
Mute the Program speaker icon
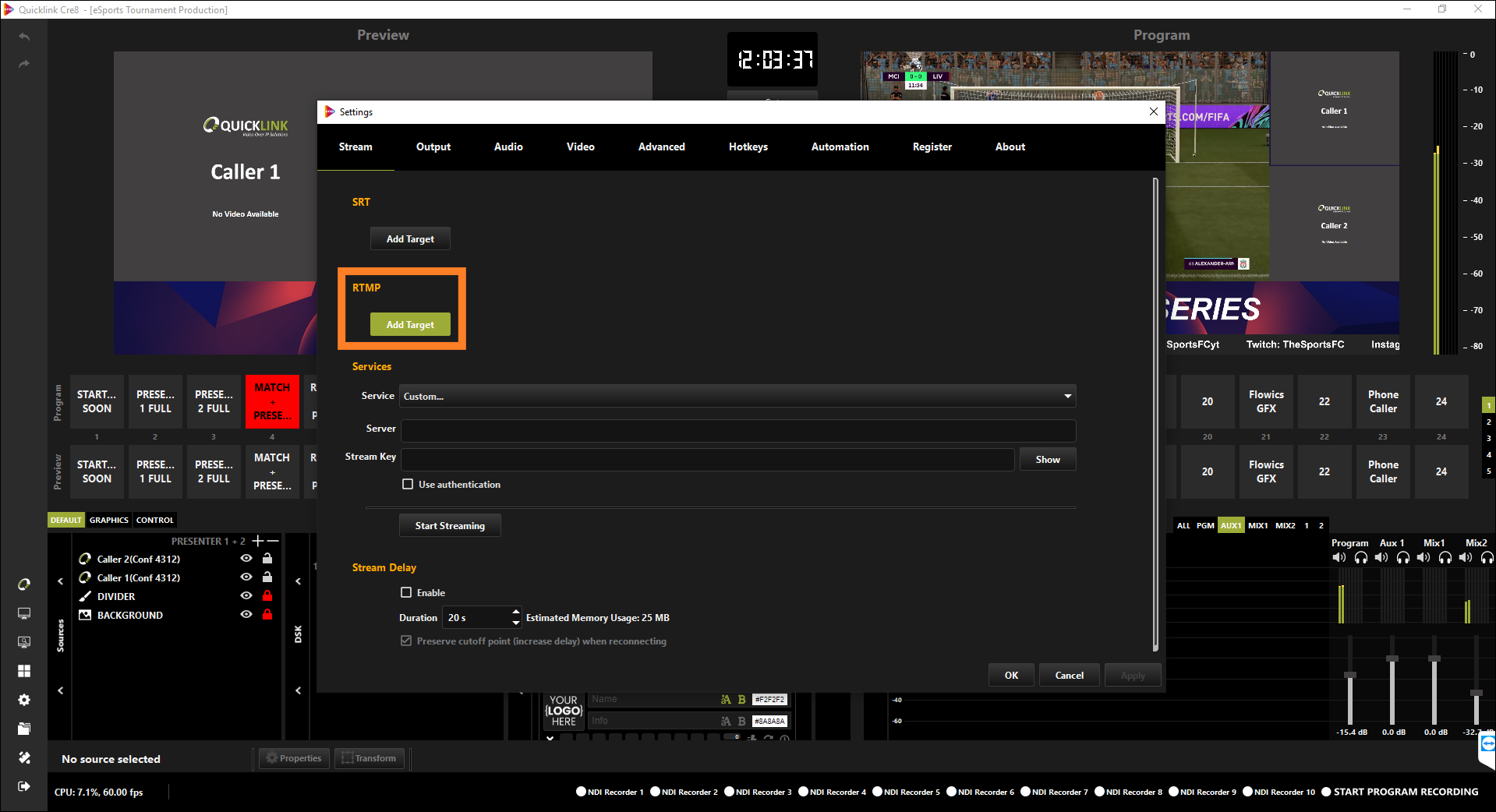coord(1339,558)
